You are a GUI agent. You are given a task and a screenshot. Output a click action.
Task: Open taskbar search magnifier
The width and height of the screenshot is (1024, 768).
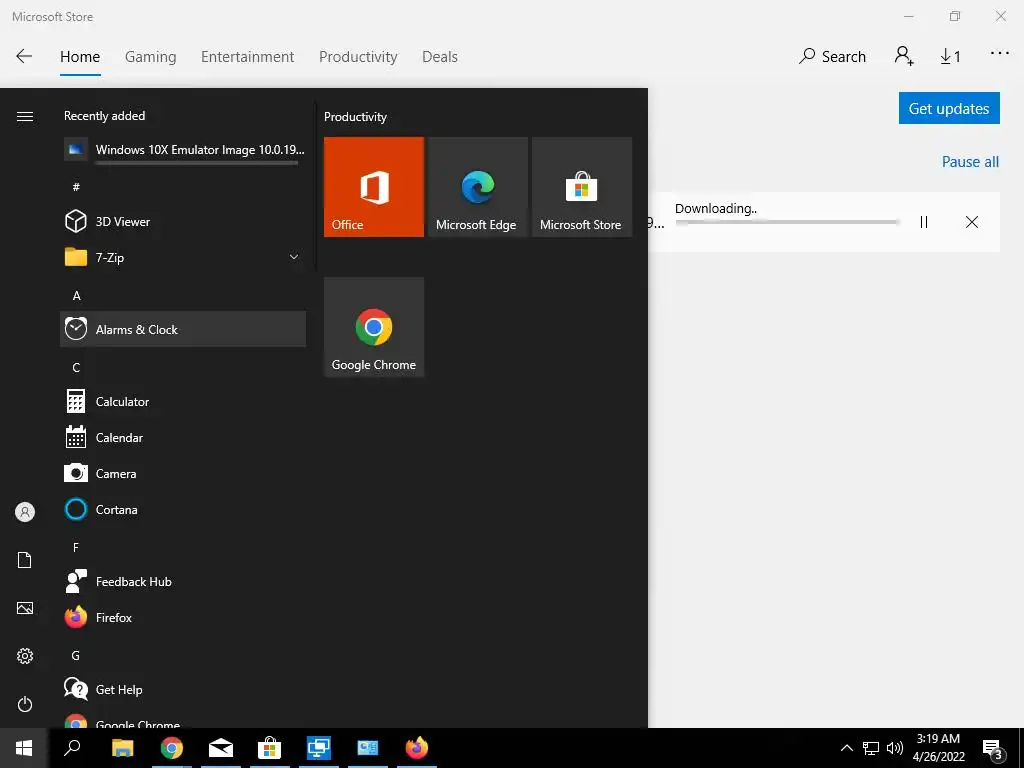tap(72, 748)
